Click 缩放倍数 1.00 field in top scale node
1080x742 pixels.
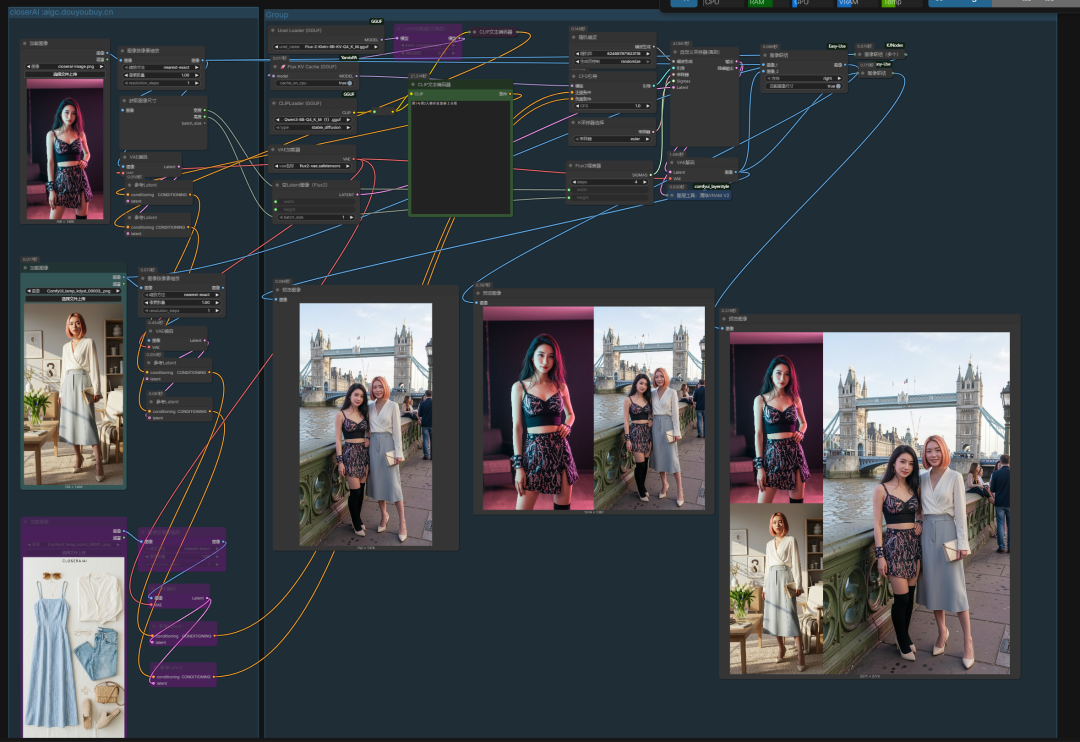pyautogui.click(x=161, y=75)
